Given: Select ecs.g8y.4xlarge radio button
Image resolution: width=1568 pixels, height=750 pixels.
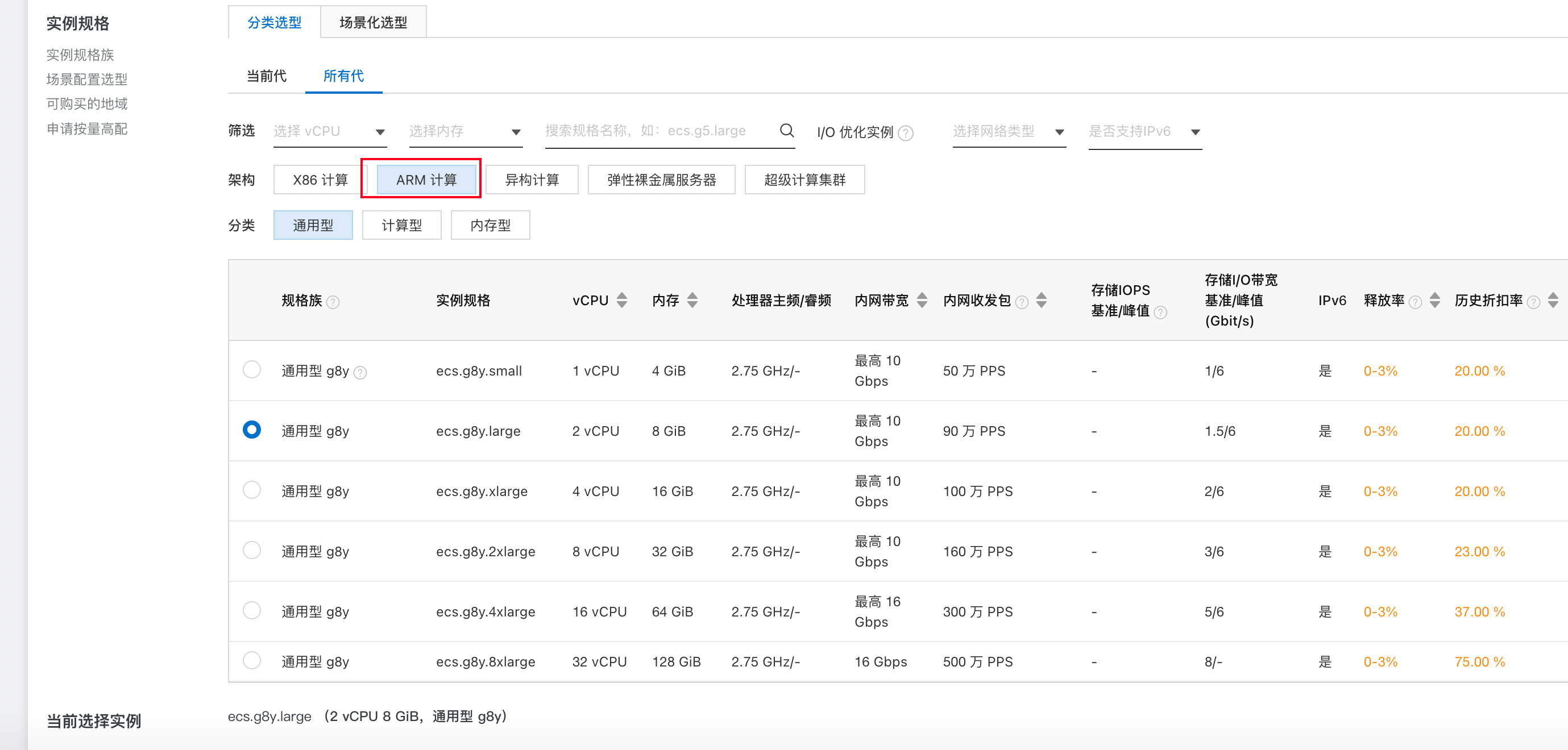Looking at the screenshot, I should coord(251,611).
